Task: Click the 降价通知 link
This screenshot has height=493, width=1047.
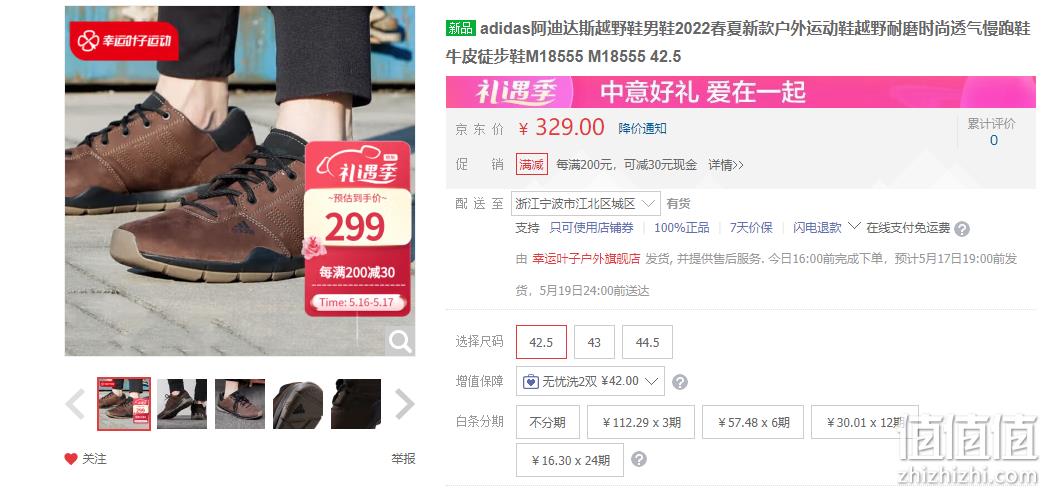Action: point(642,128)
